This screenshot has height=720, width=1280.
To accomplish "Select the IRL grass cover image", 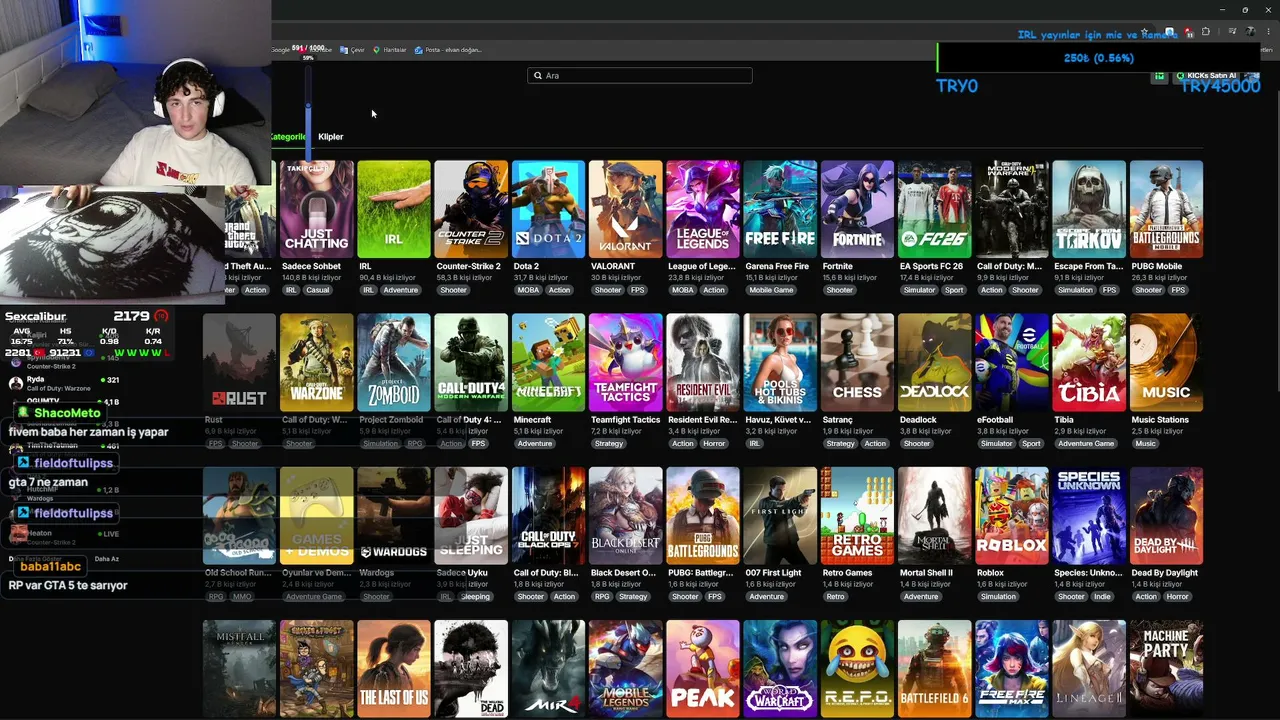I will click(394, 209).
